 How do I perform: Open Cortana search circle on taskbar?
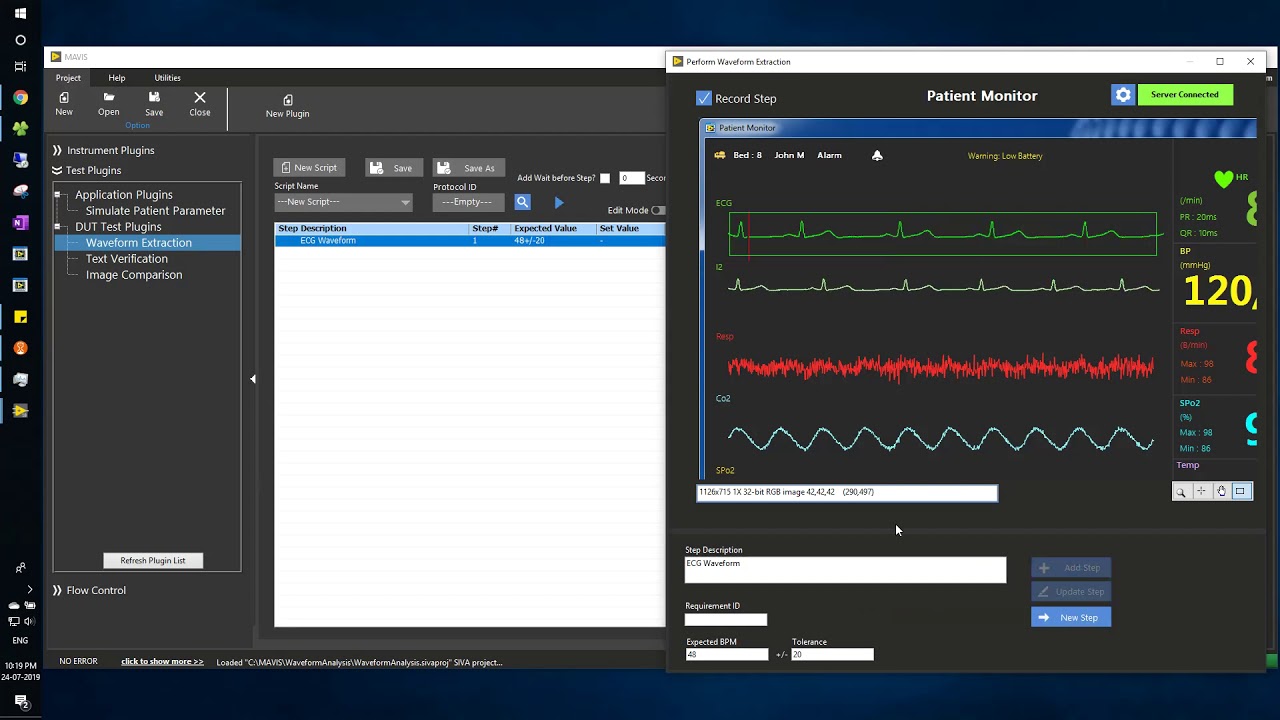click(x=21, y=40)
